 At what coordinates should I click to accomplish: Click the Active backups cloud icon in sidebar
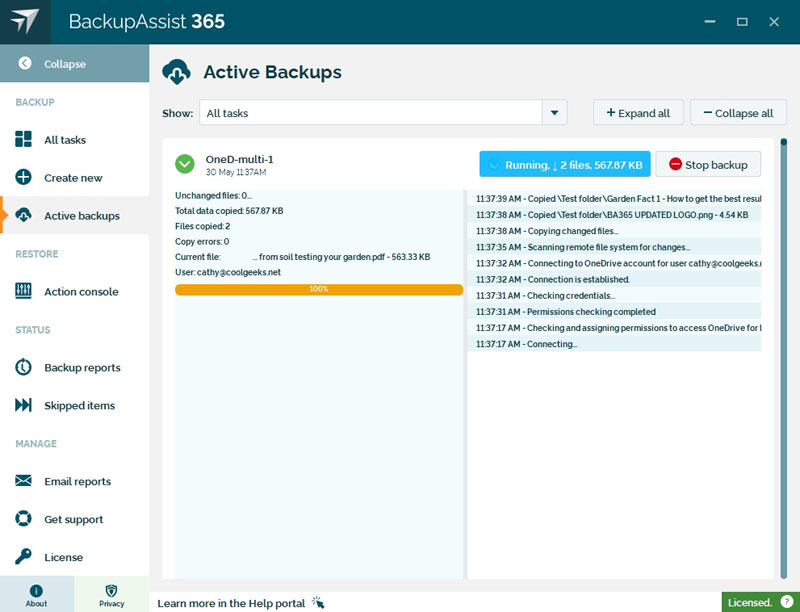[x=23, y=215]
